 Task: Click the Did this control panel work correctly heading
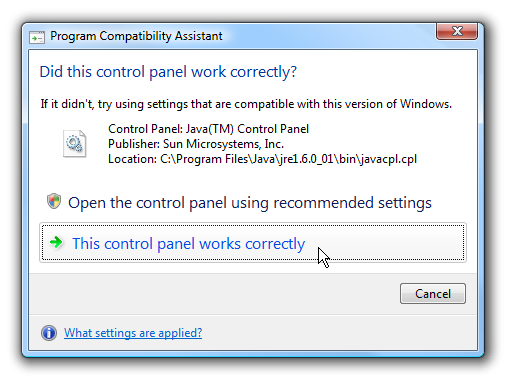(x=168, y=72)
